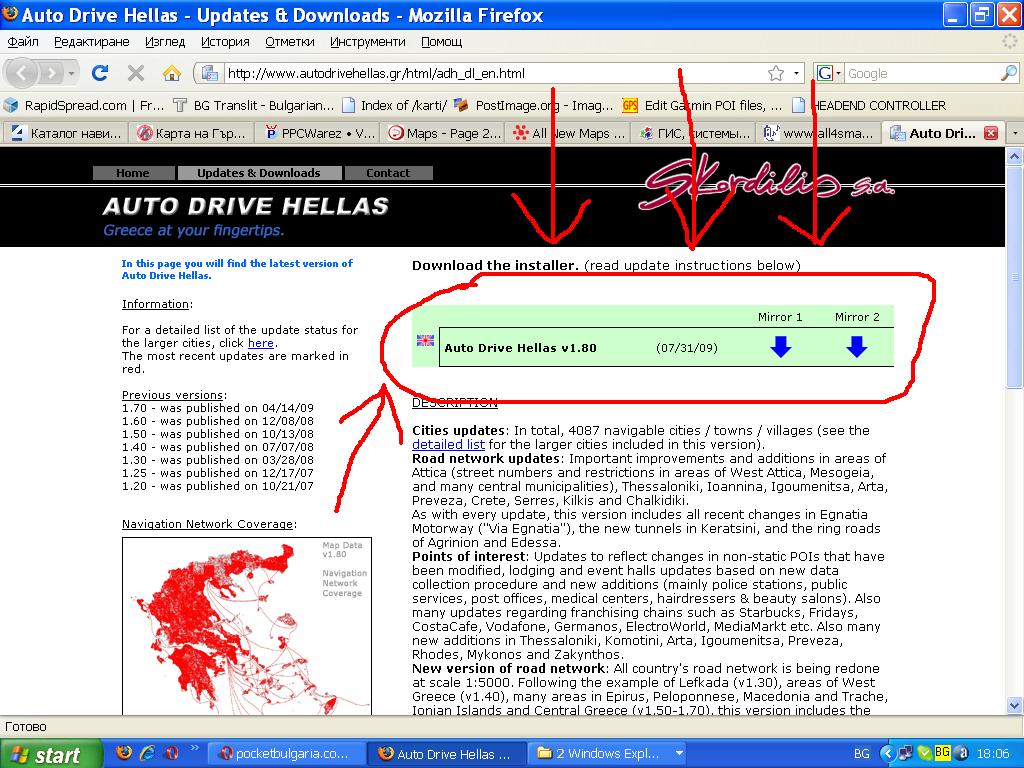Viewport: 1024px width, 768px height.
Task: Go to the home page icon
Action: click(172, 72)
